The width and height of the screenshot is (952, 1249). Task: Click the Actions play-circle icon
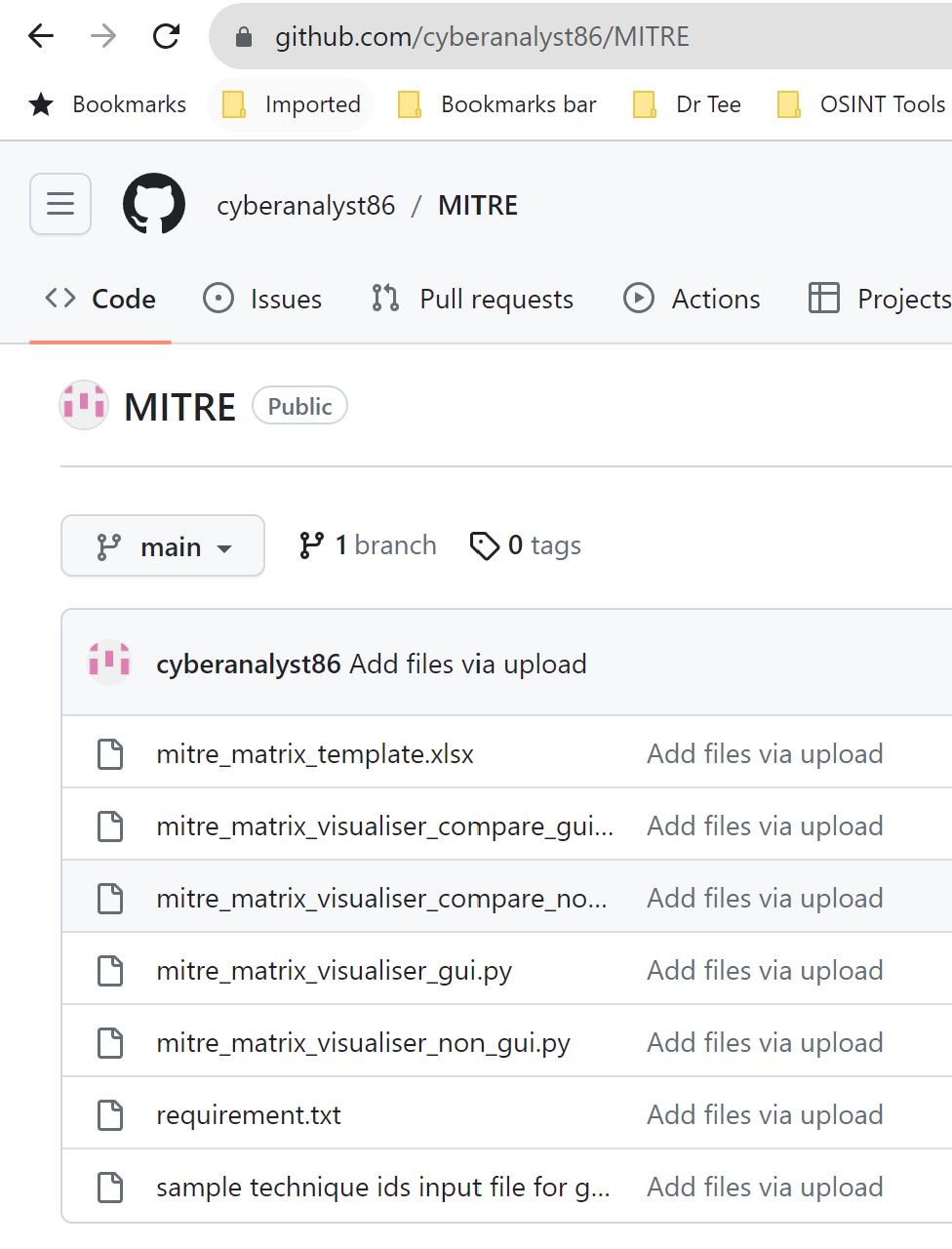[x=640, y=299]
